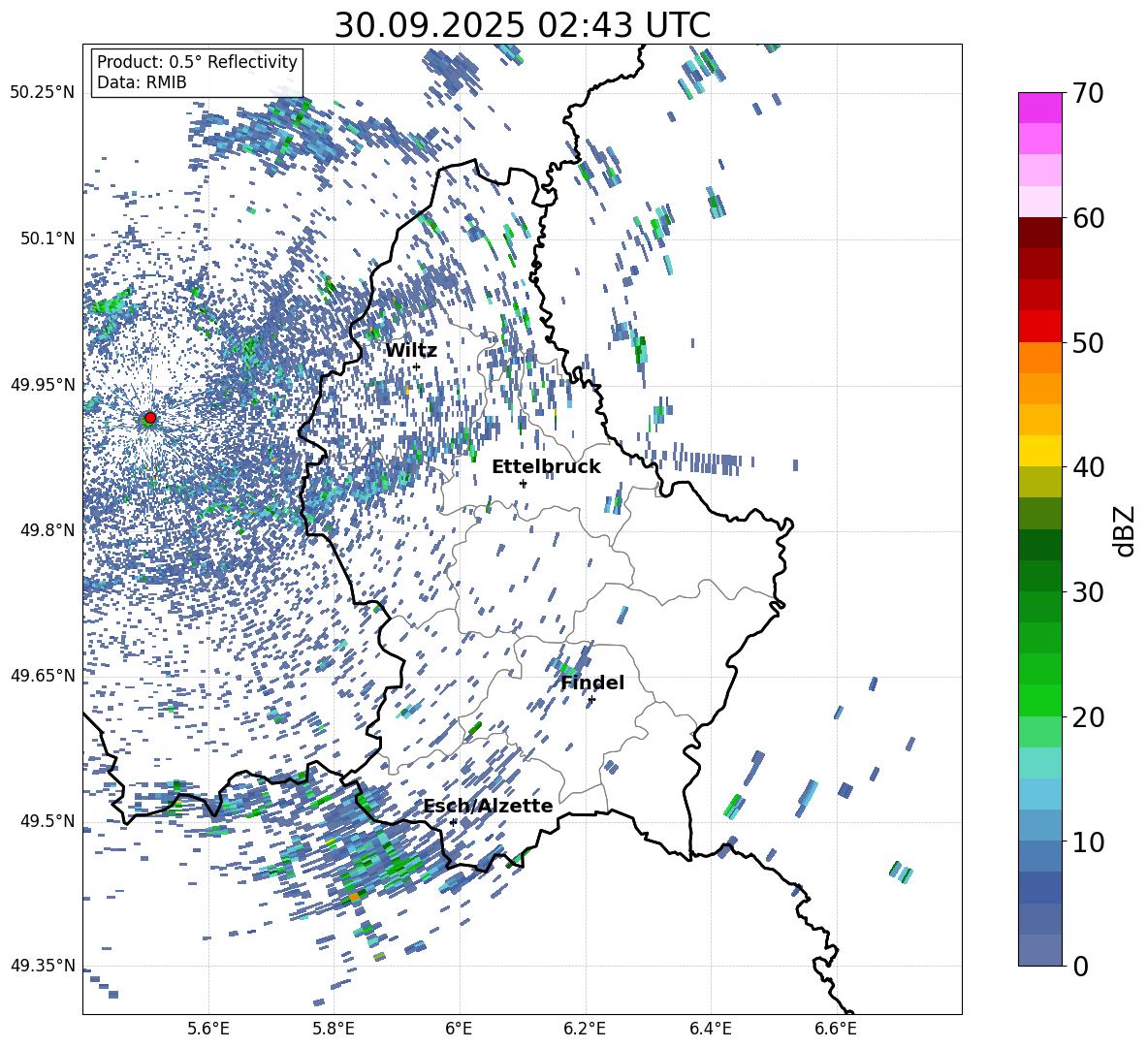1148x1048 pixels.
Task: Select the Wiltz city label
Action: [x=411, y=351]
